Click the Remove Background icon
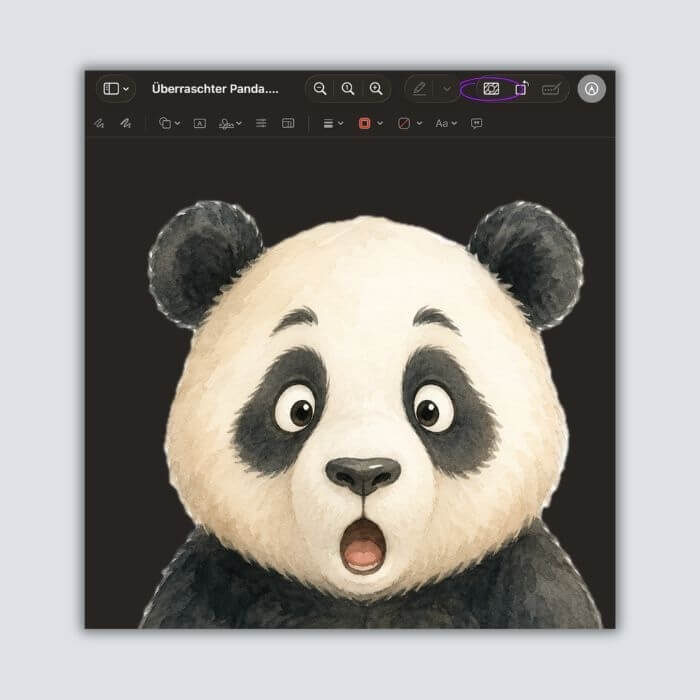 click(491, 89)
